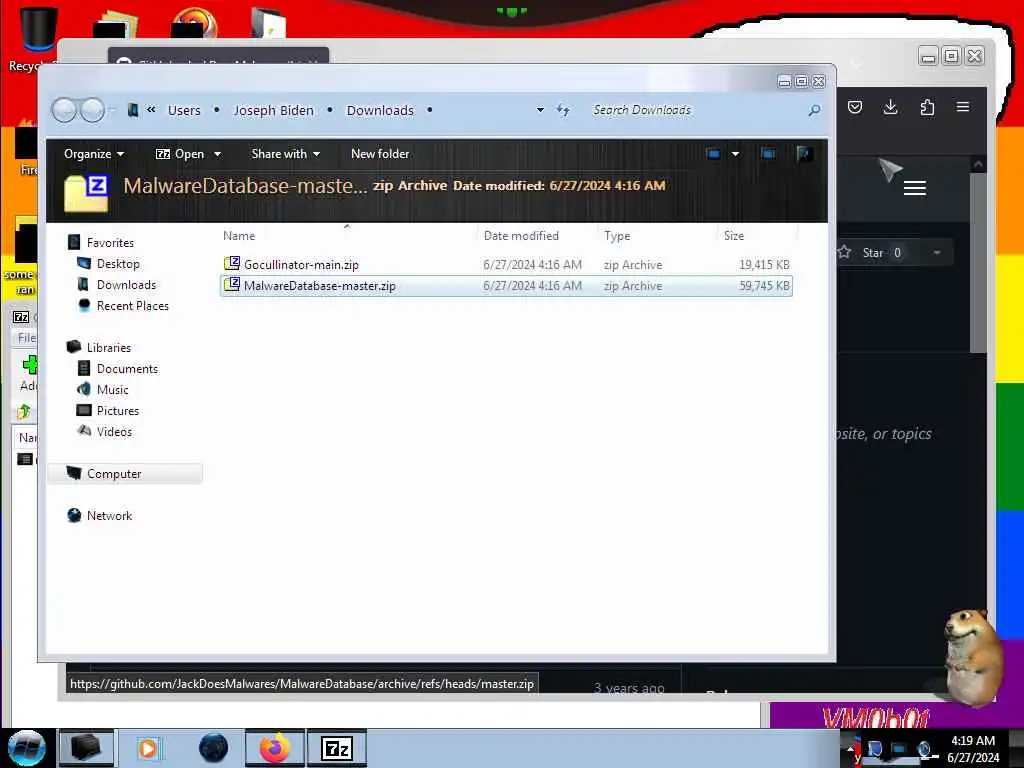Click the Change your view icon
Screen dimensions: 1024x768
click(x=713, y=154)
